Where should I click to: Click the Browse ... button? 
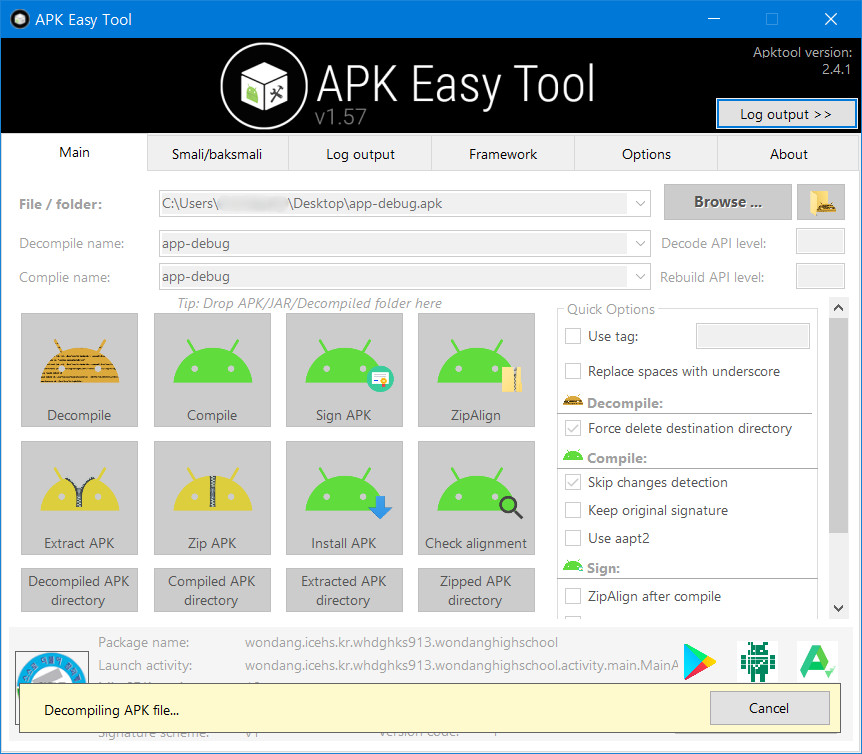pyautogui.click(x=728, y=202)
